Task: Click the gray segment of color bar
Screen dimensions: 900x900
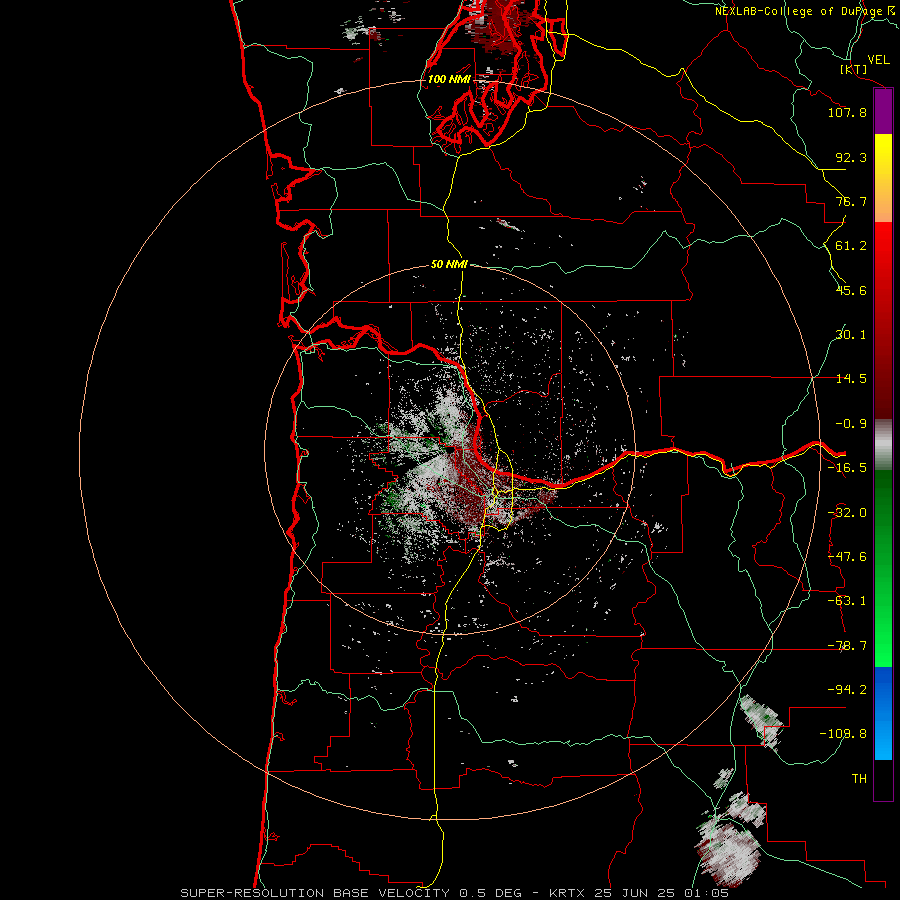Action: [x=883, y=445]
